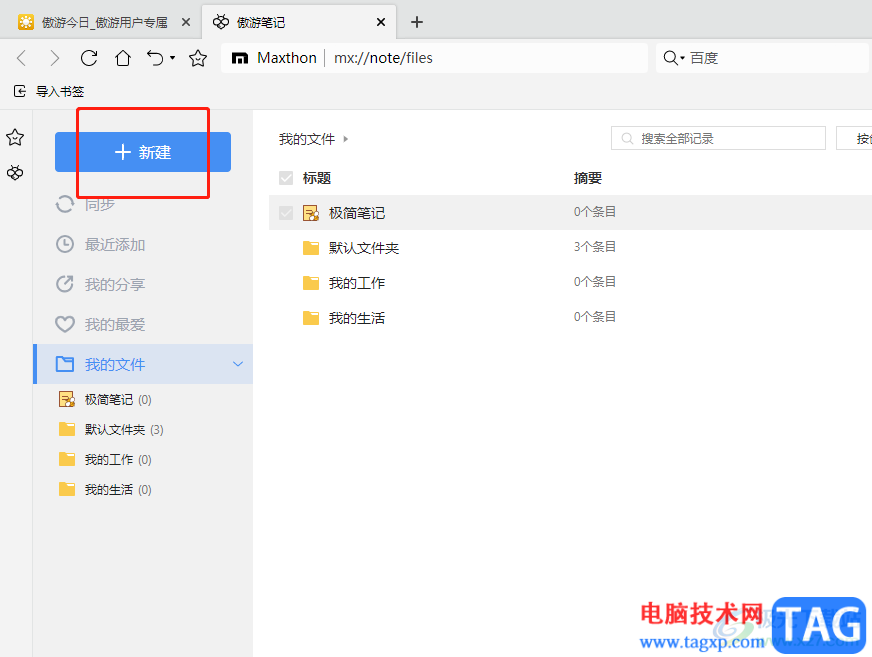Click the 摘要 column header

tap(588, 178)
